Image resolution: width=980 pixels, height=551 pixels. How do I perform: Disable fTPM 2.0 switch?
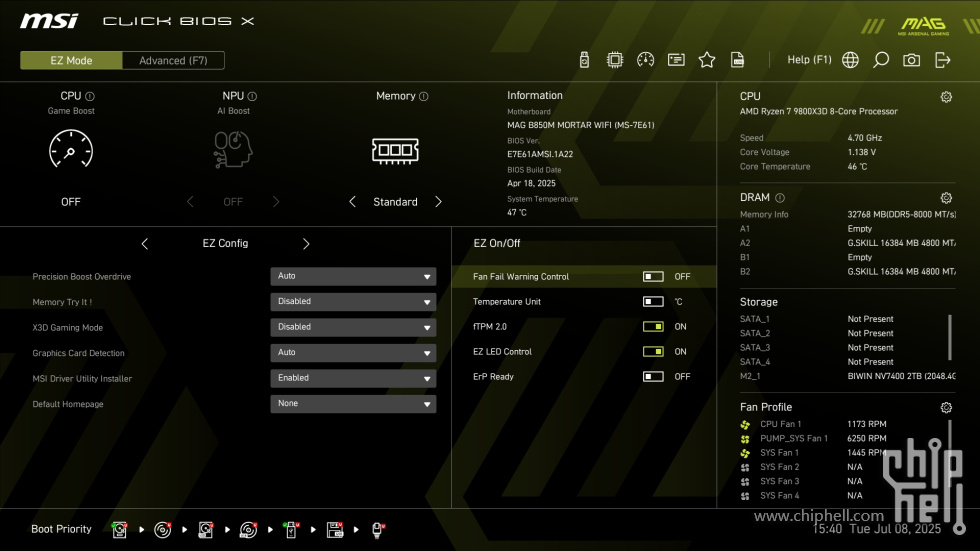(653, 327)
